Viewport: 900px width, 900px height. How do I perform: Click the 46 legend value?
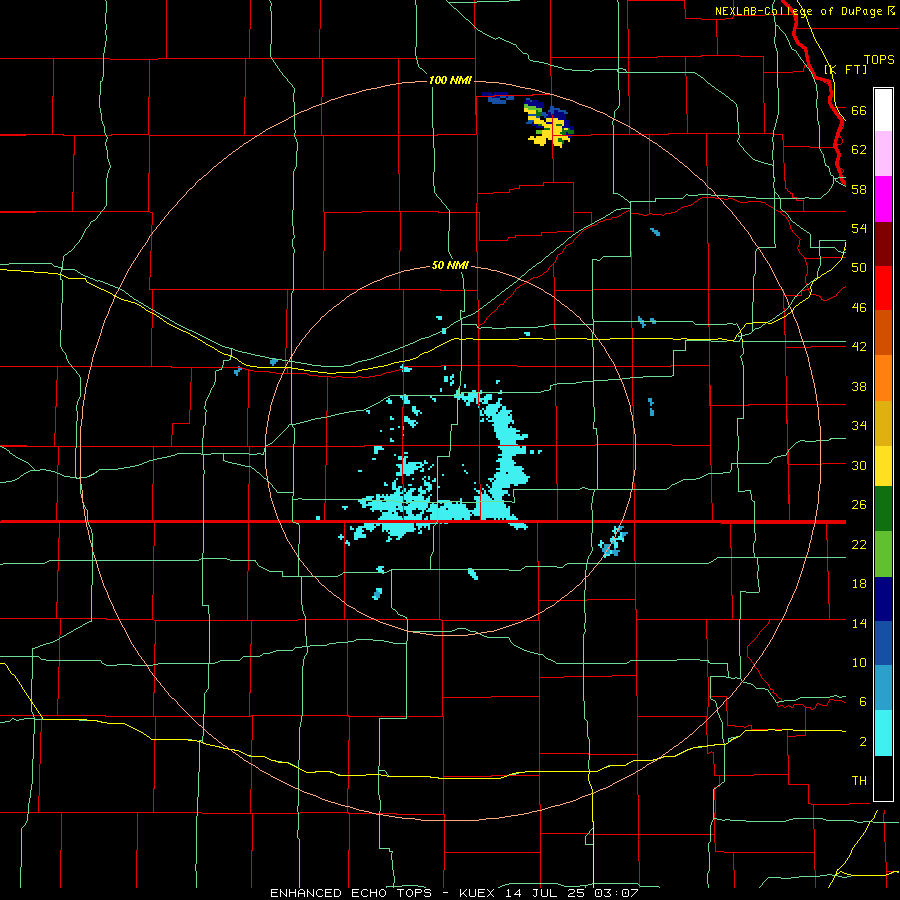[859, 308]
